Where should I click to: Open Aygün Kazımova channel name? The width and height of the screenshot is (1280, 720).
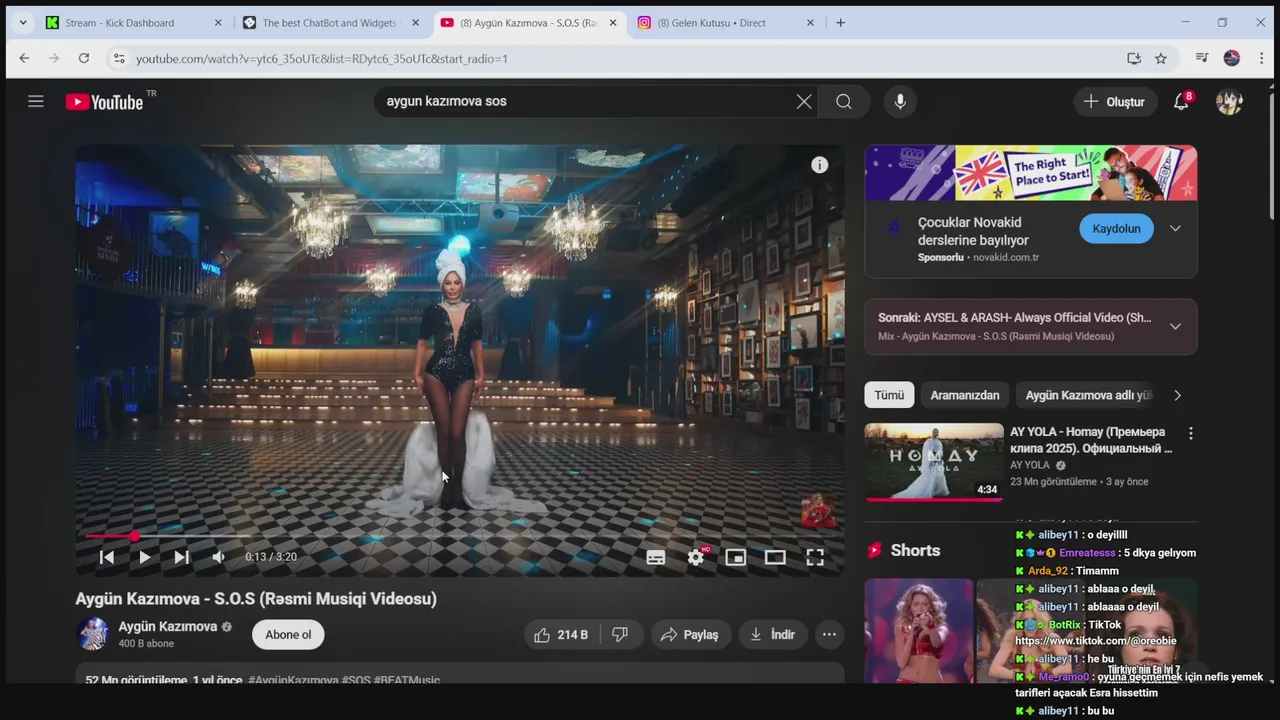[168, 626]
